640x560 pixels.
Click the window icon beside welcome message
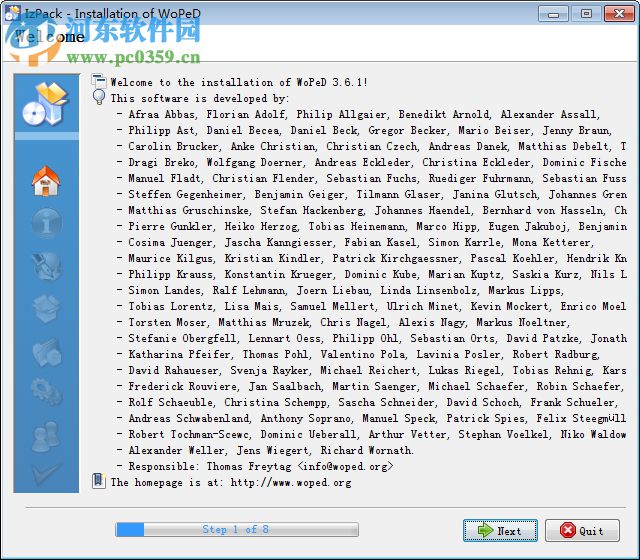pyautogui.click(x=99, y=81)
